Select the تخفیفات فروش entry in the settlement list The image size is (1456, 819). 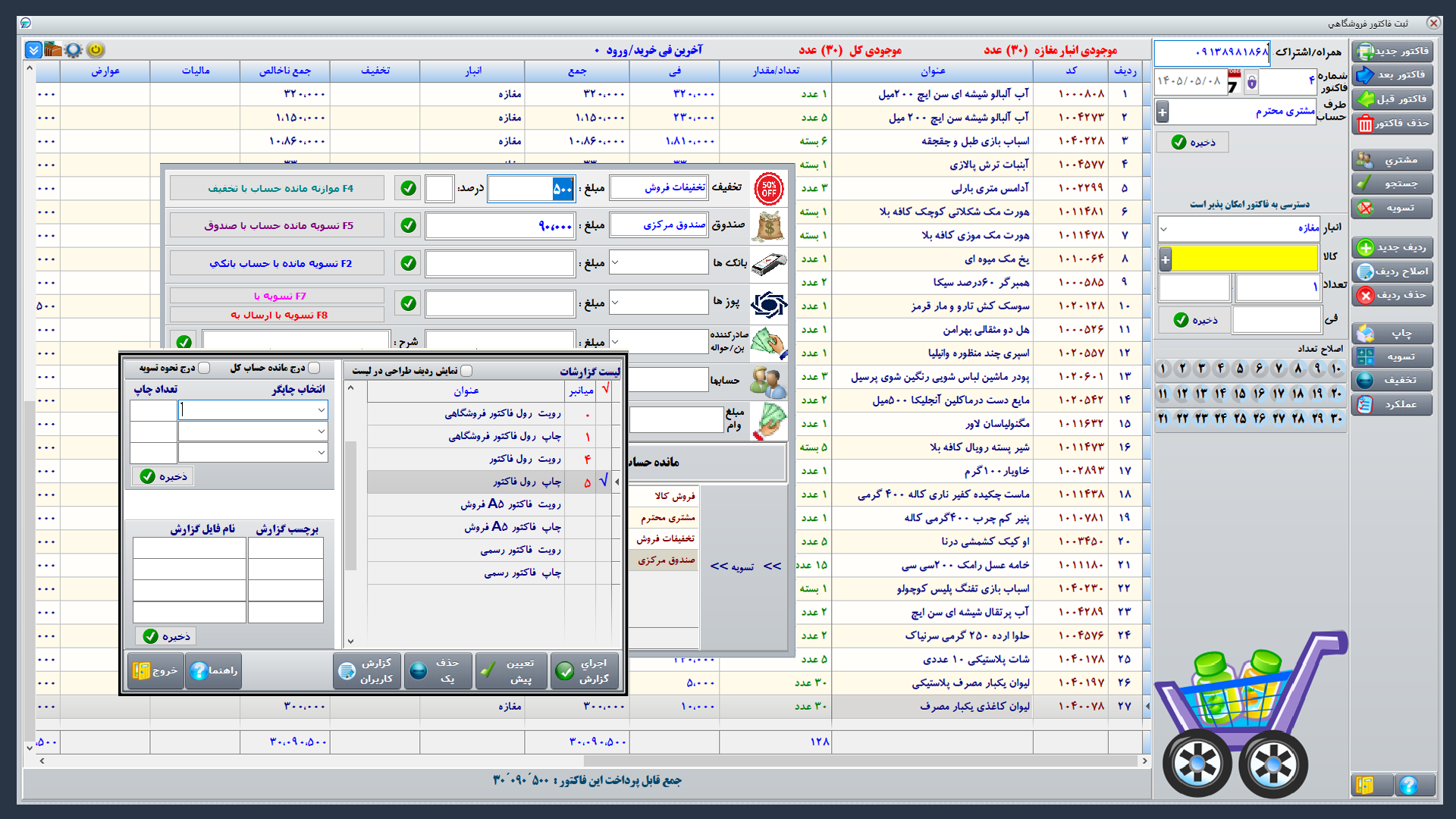[664, 538]
